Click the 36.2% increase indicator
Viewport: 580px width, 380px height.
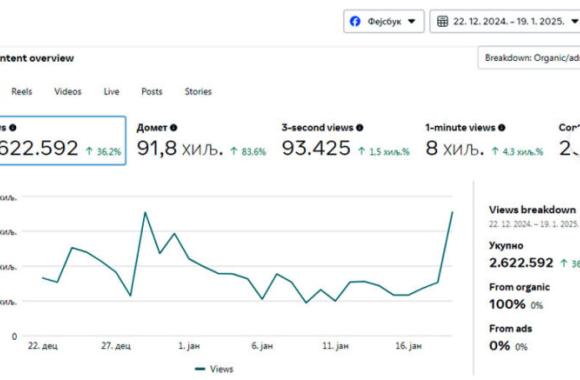[103, 151]
